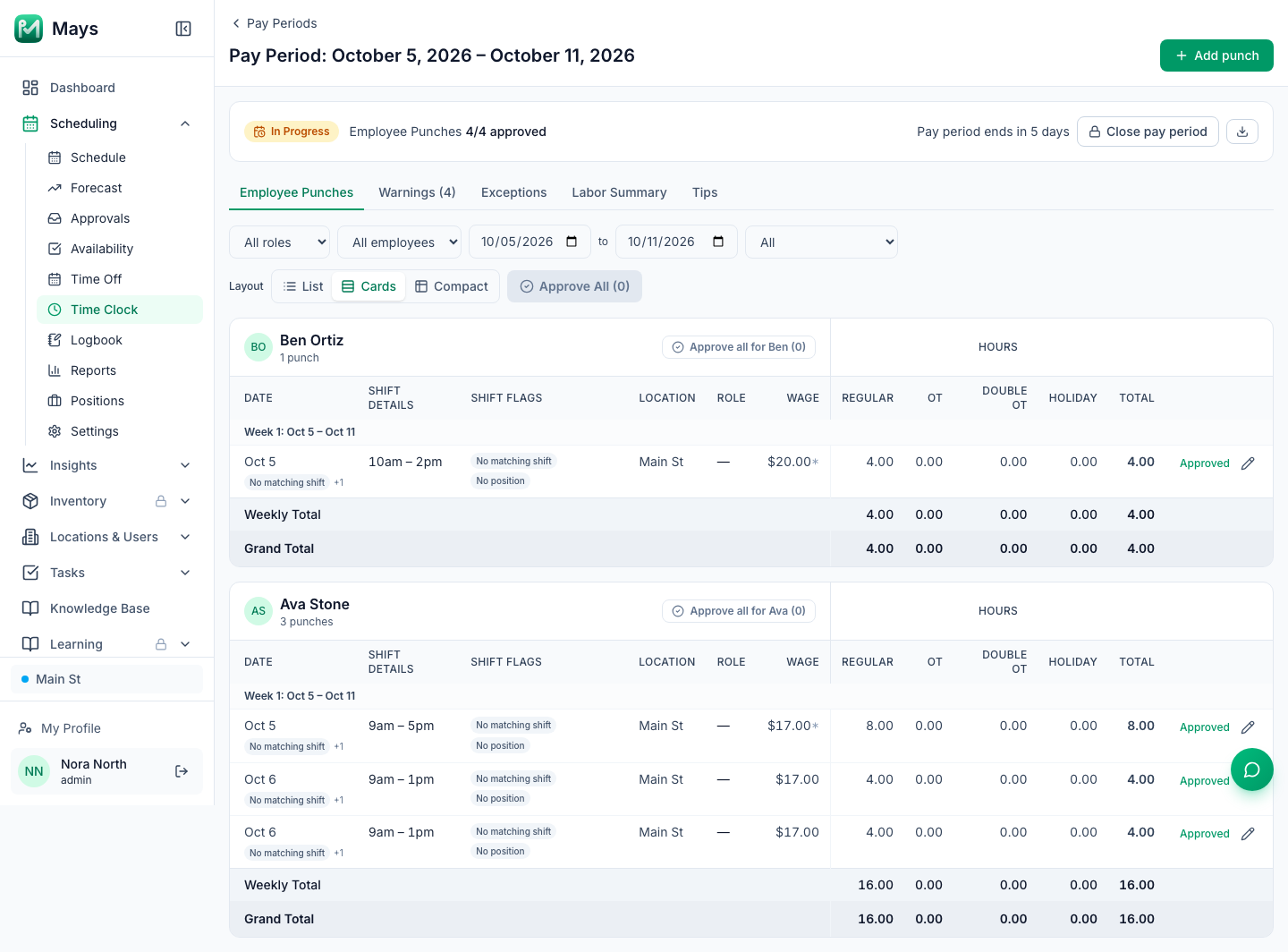
Task: Collapse the sidebar panel icon
Action: [183, 29]
